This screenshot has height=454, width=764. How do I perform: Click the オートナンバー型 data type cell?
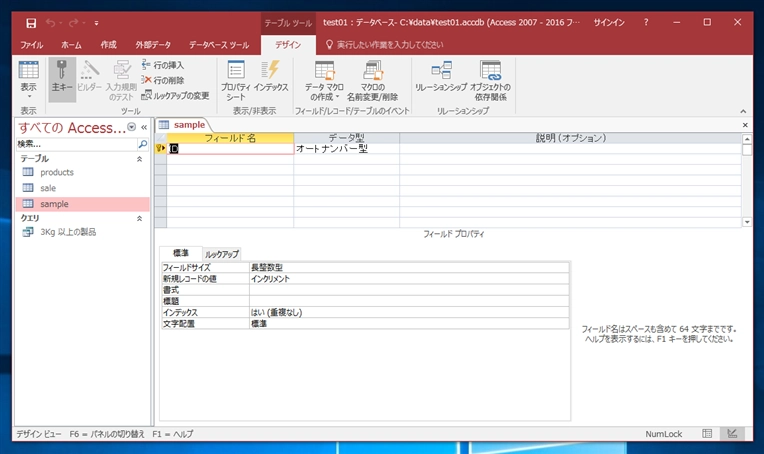(x=346, y=149)
